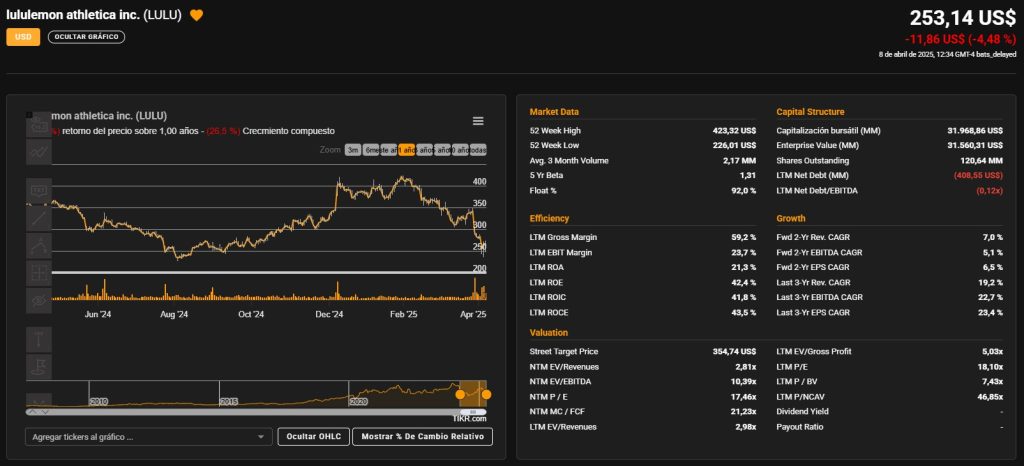This screenshot has height=466, width=1024.
Task: Click the zigzag trend indicator icon
Action: pyautogui.click(x=39, y=152)
